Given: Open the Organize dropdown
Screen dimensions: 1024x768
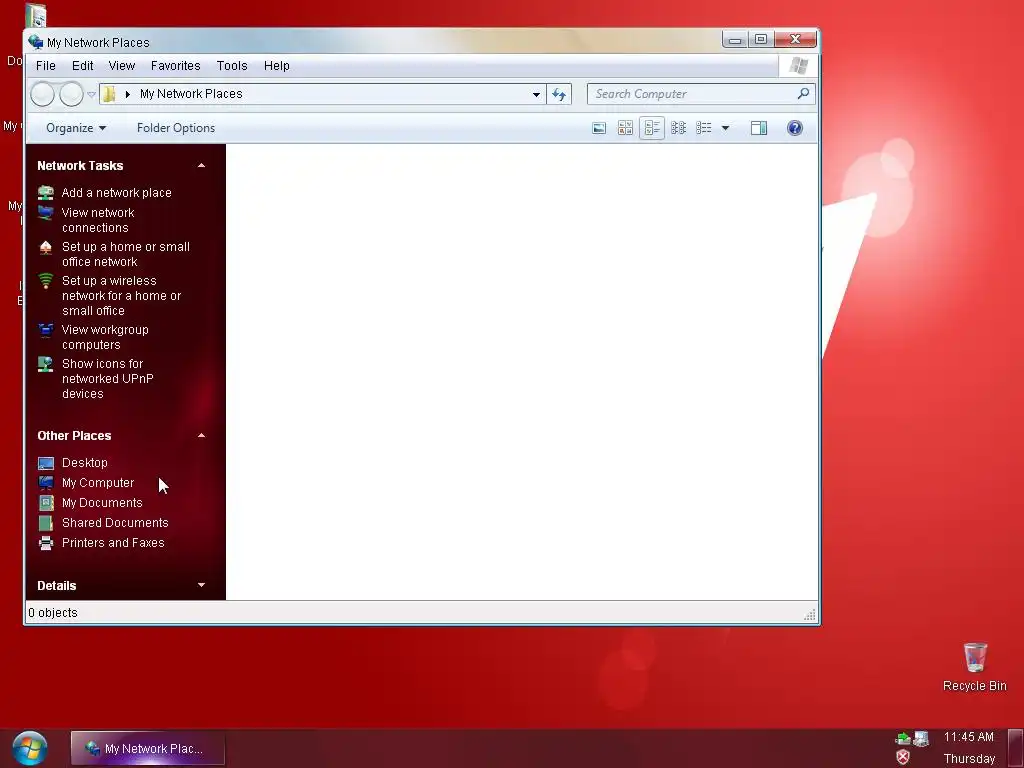Looking at the screenshot, I should point(76,128).
